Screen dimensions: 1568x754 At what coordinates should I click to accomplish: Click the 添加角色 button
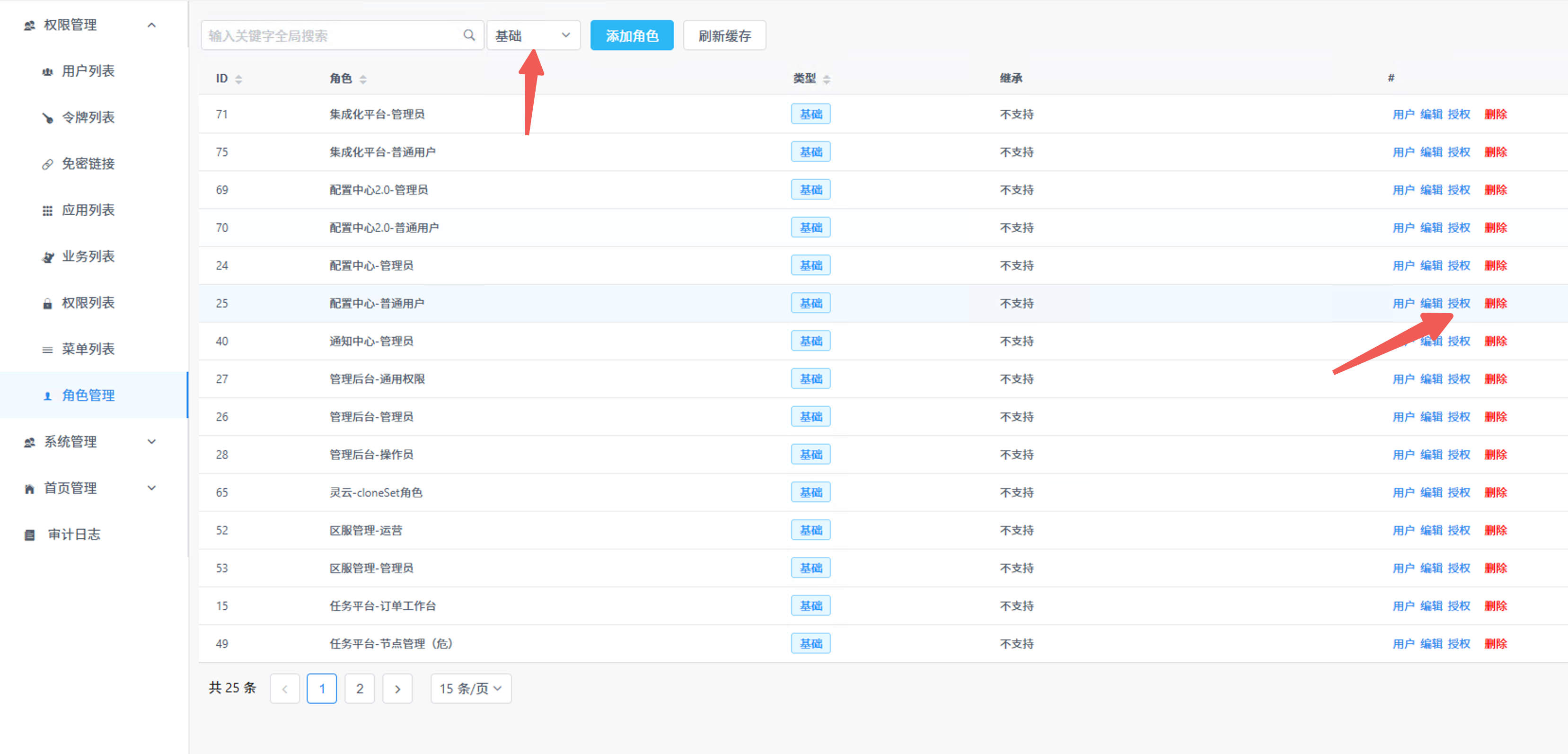pyautogui.click(x=632, y=35)
